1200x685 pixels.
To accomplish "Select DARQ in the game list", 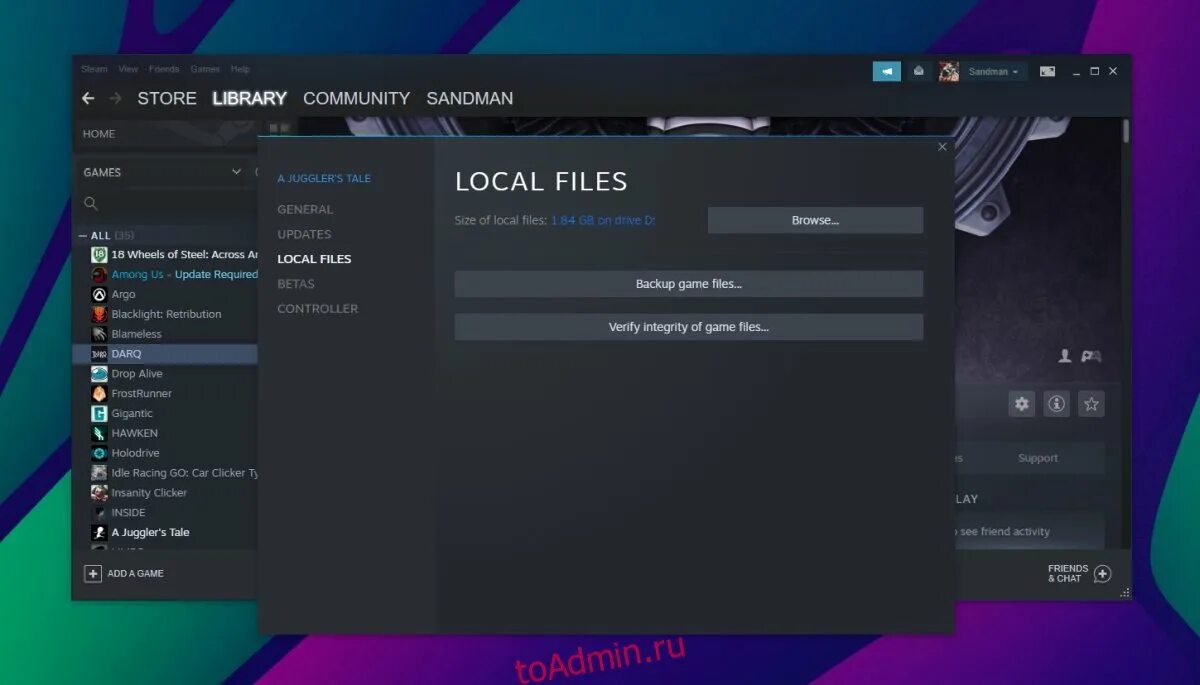I will [166, 354].
